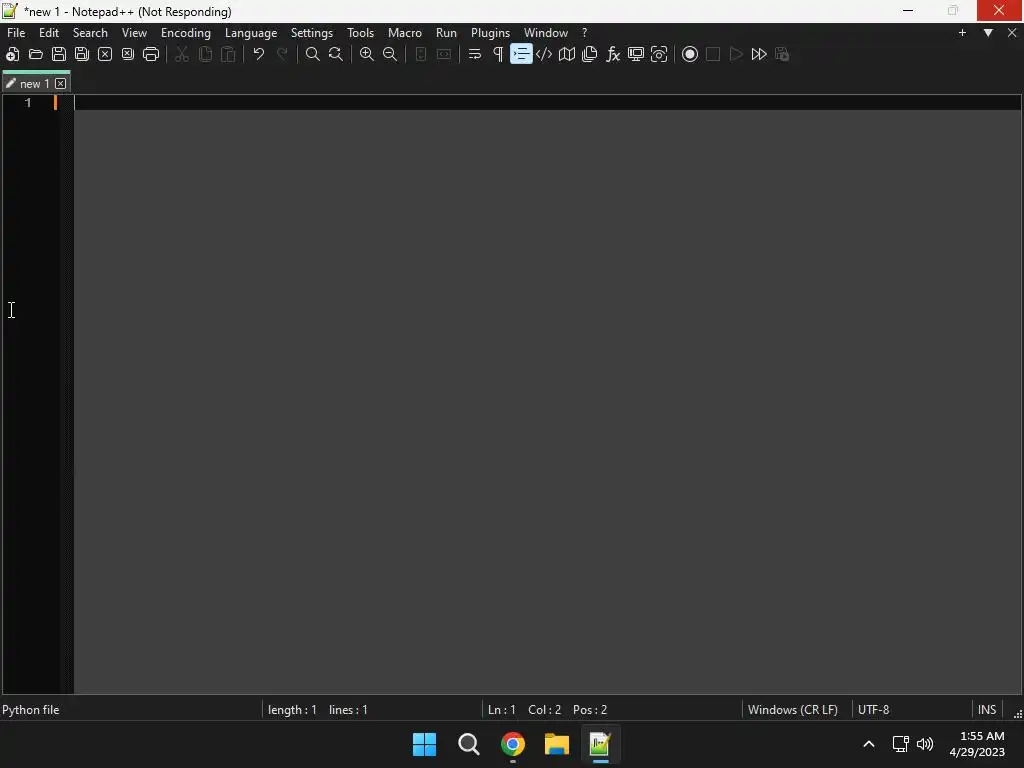
Task: Open the Window menu
Action: (546, 33)
